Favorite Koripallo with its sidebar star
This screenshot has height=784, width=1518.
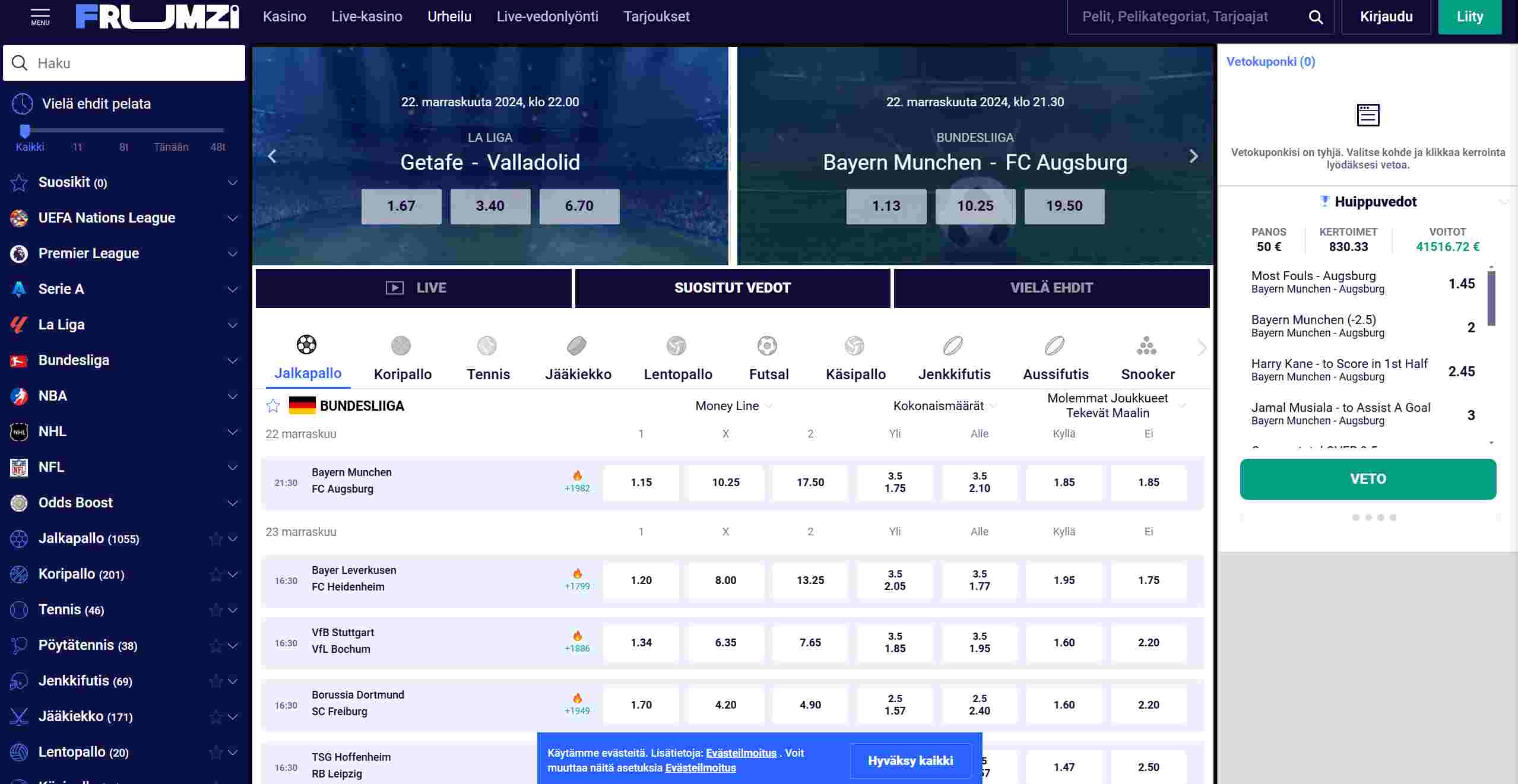click(216, 574)
